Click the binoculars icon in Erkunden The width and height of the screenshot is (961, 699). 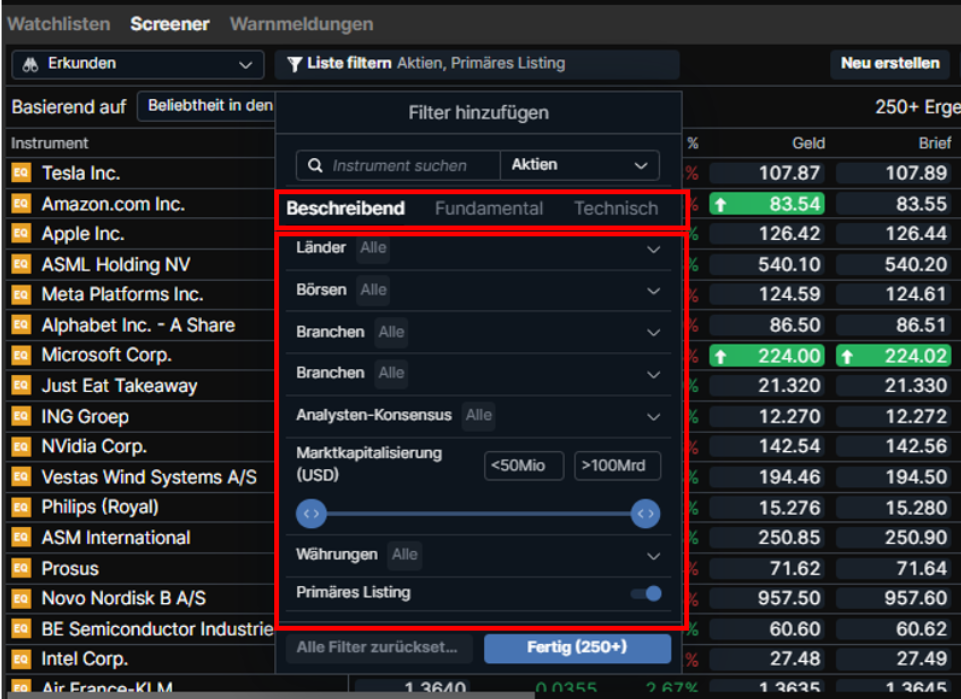coord(30,64)
